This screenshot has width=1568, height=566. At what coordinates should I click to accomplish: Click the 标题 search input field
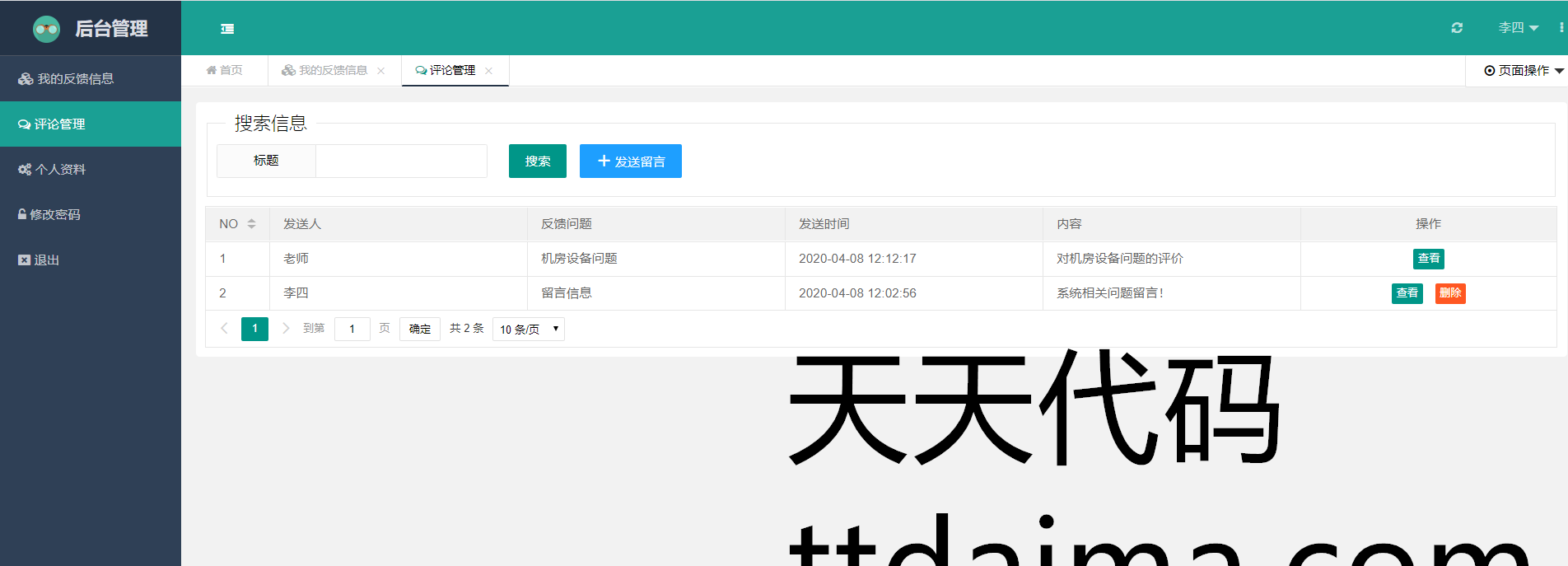pos(401,161)
